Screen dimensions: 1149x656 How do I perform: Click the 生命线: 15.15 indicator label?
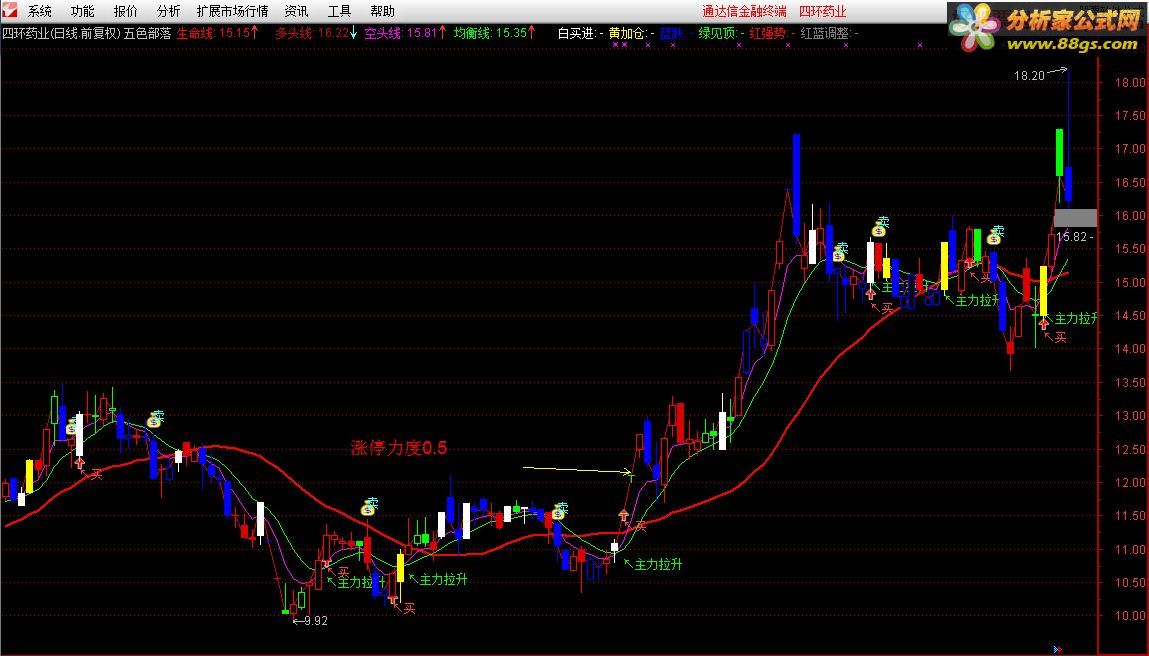213,33
